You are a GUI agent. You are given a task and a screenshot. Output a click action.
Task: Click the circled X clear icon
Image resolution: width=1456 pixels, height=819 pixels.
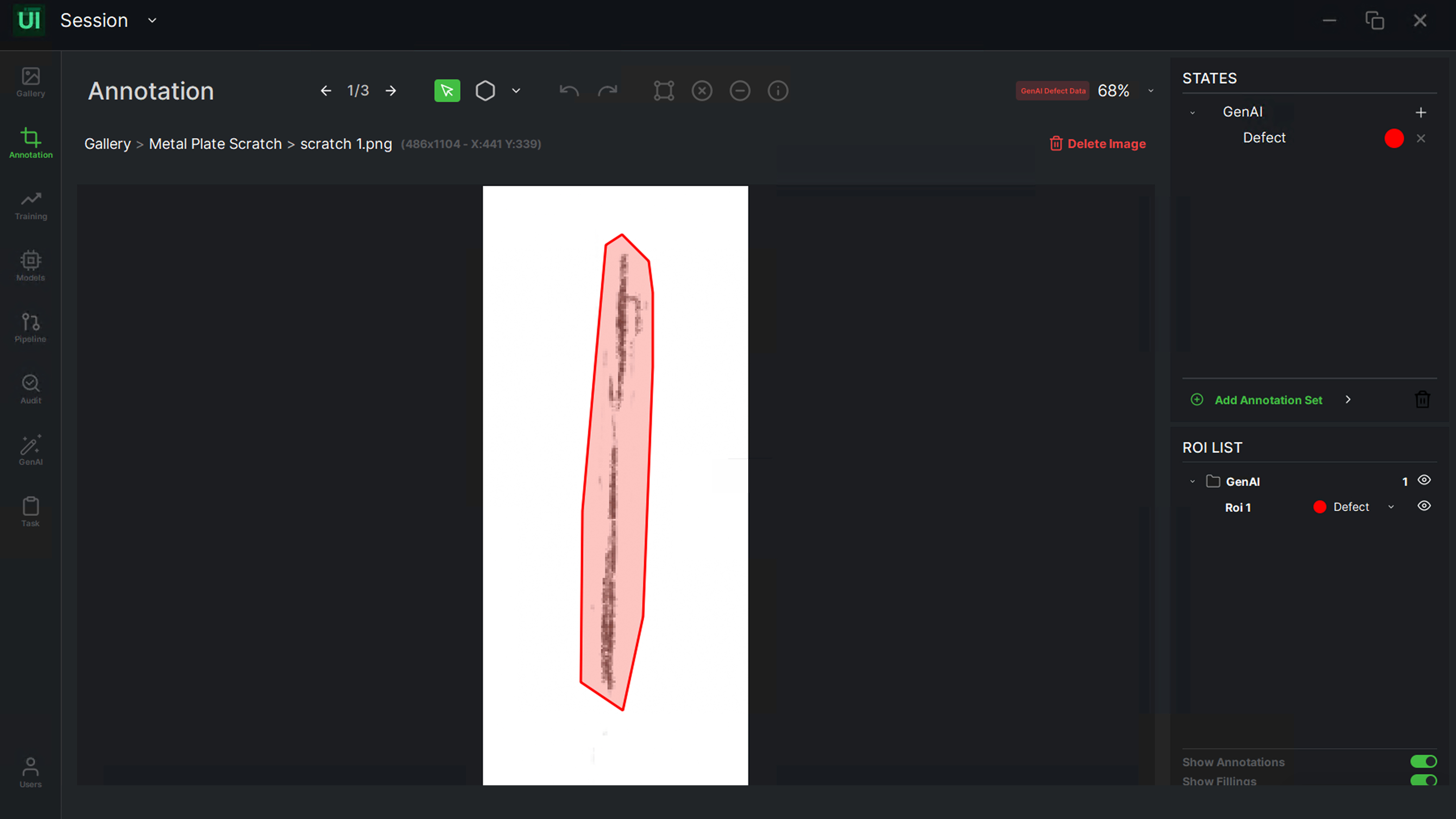pyautogui.click(x=702, y=90)
